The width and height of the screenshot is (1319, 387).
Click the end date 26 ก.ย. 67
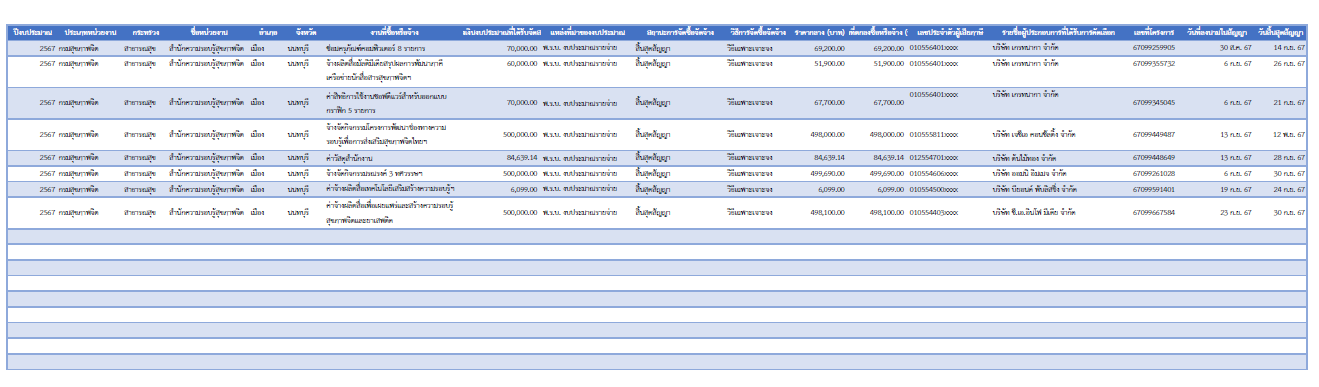click(x=1289, y=64)
